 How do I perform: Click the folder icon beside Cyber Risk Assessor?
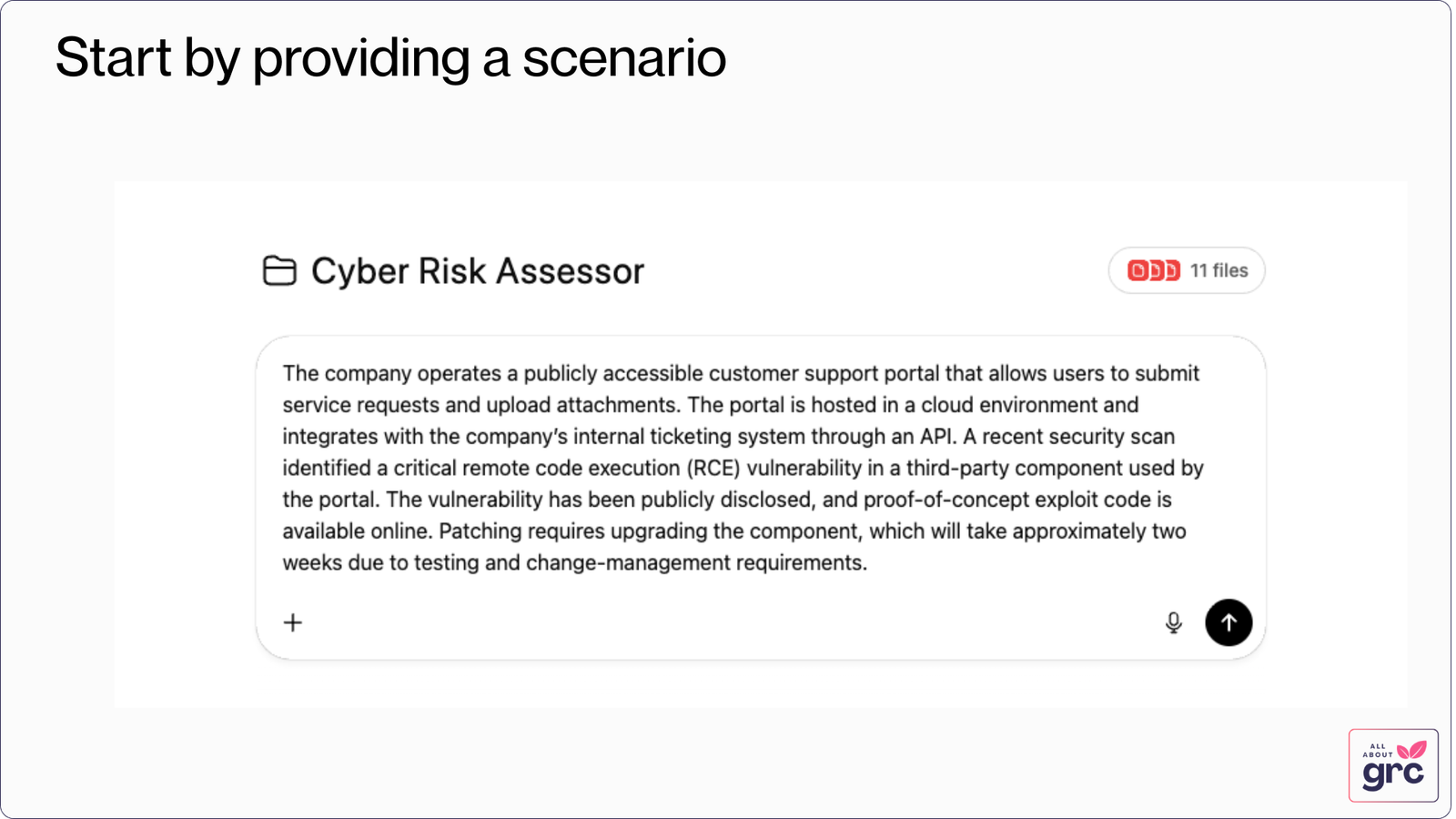point(279,270)
